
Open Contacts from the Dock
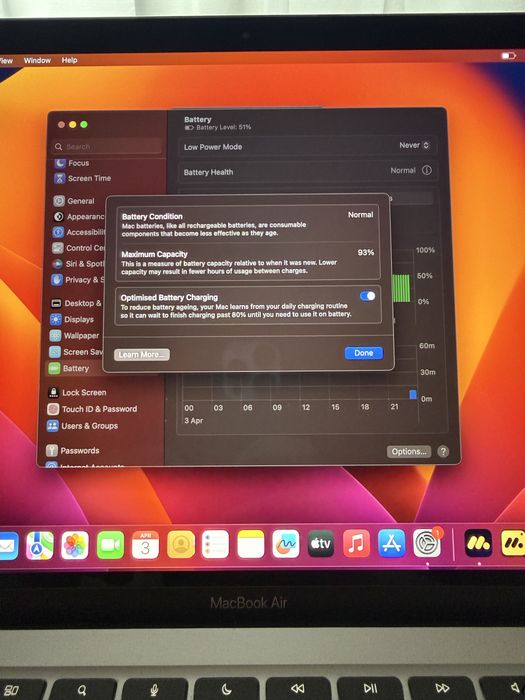tap(181, 544)
